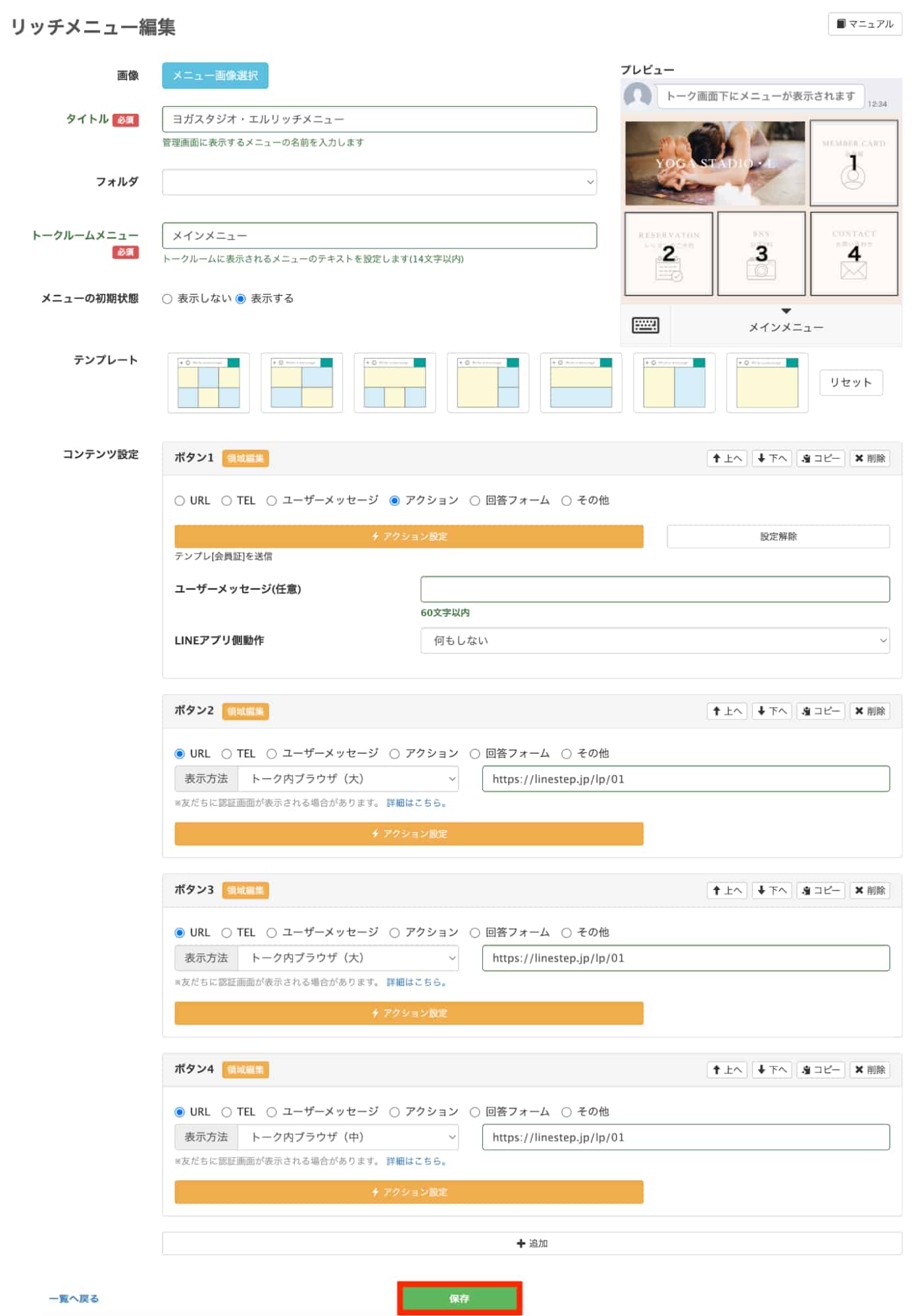Move ボタン3 down with 下へ
Viewport: 914px width, 1316px height.
(x=772, y=891)
